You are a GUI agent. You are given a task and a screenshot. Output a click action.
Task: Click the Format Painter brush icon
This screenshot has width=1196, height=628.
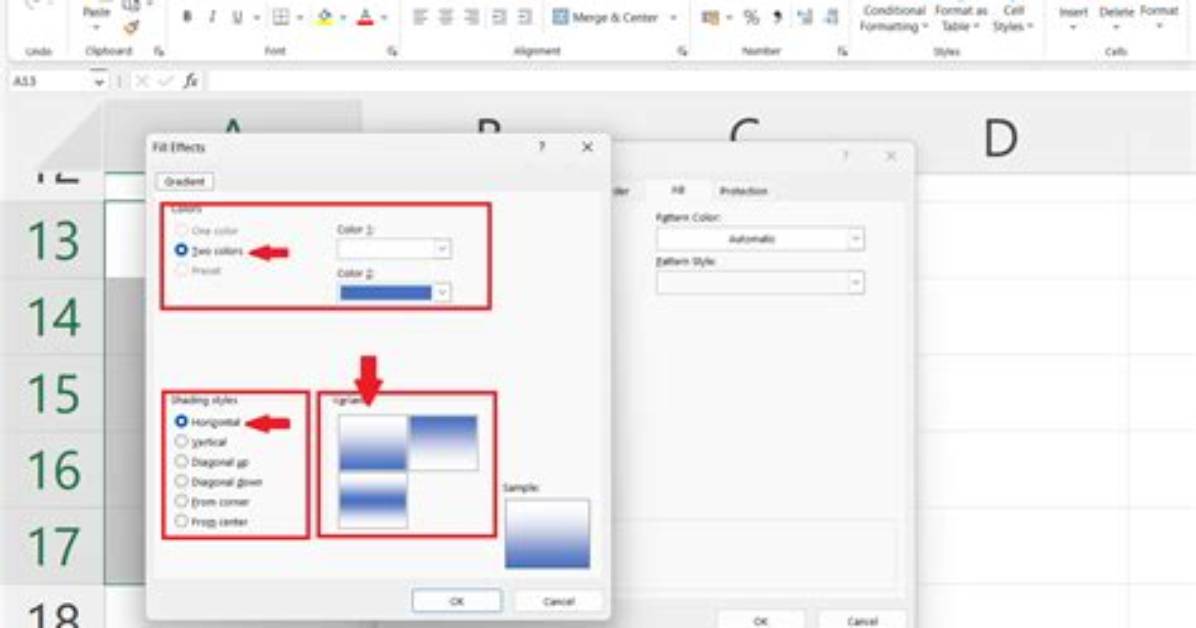pyautogui.click(x=131, y=28)
